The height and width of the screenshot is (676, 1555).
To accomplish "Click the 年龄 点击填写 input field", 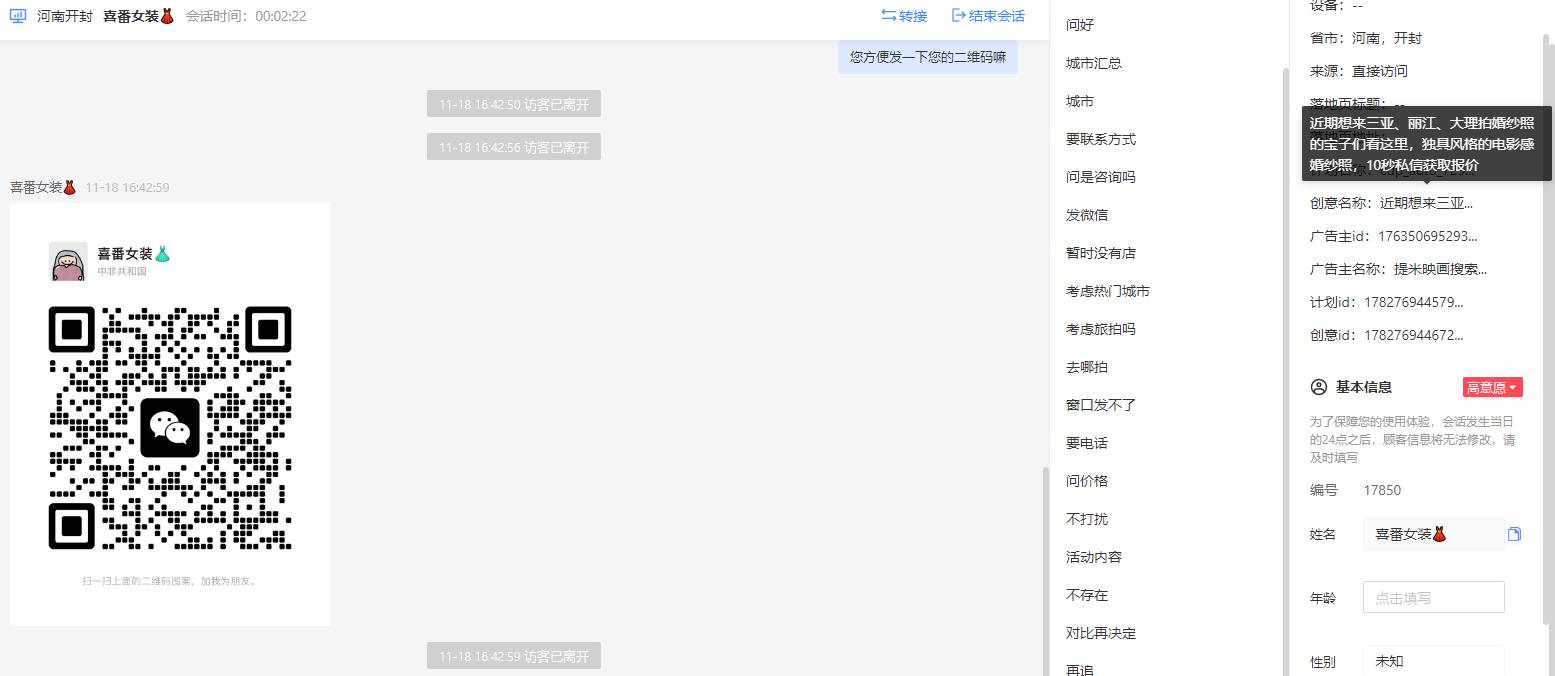I will 1433,597.
